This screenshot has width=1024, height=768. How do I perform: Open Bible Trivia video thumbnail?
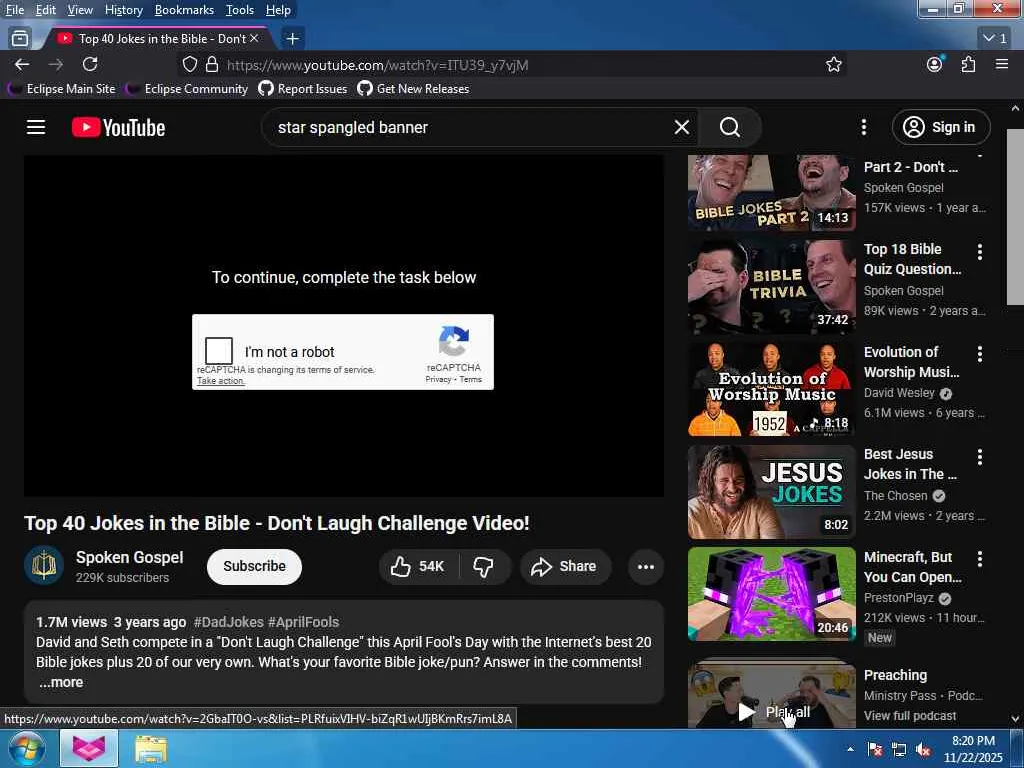click(771, 287)
